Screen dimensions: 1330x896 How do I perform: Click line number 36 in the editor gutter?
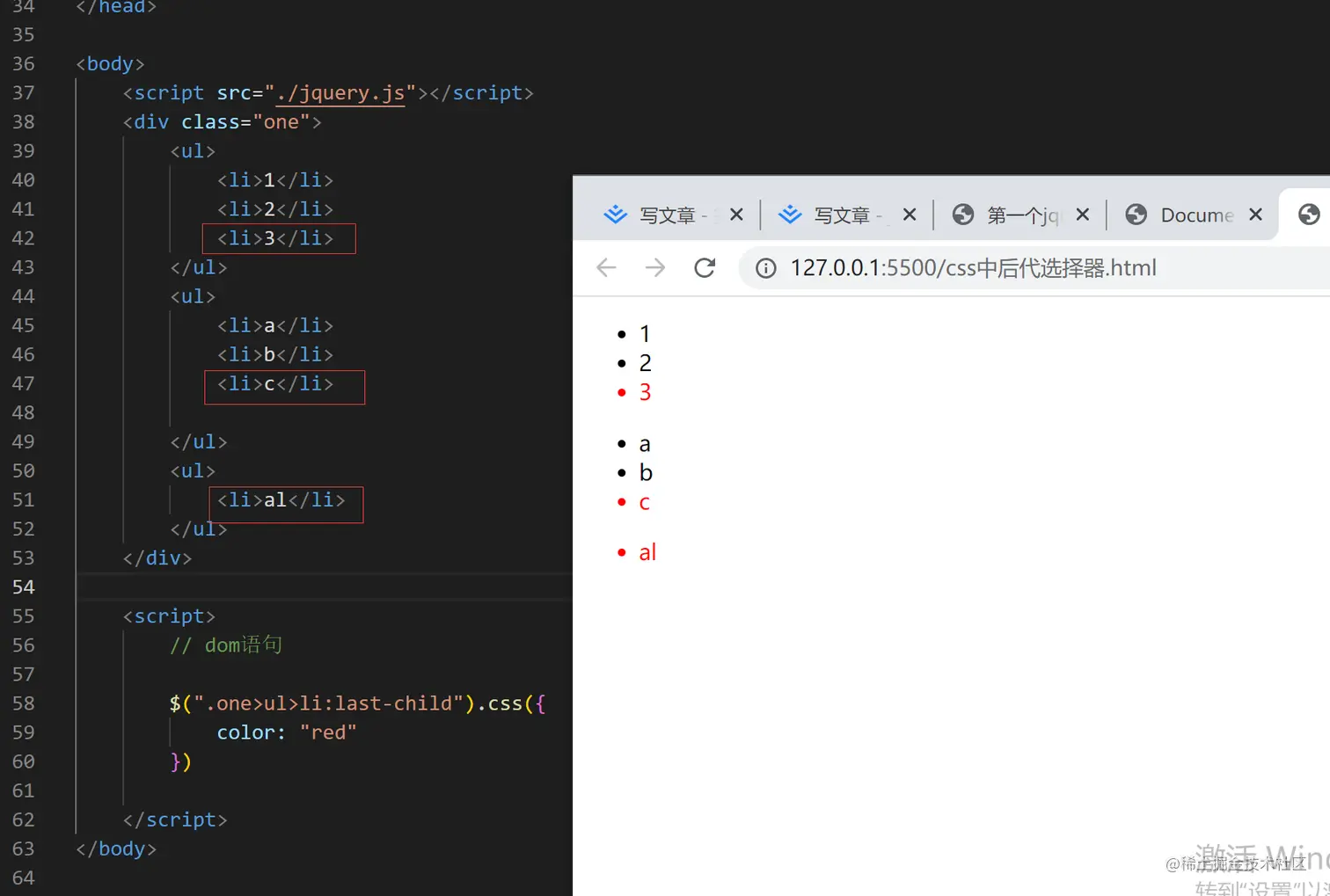tap(24, 64)
